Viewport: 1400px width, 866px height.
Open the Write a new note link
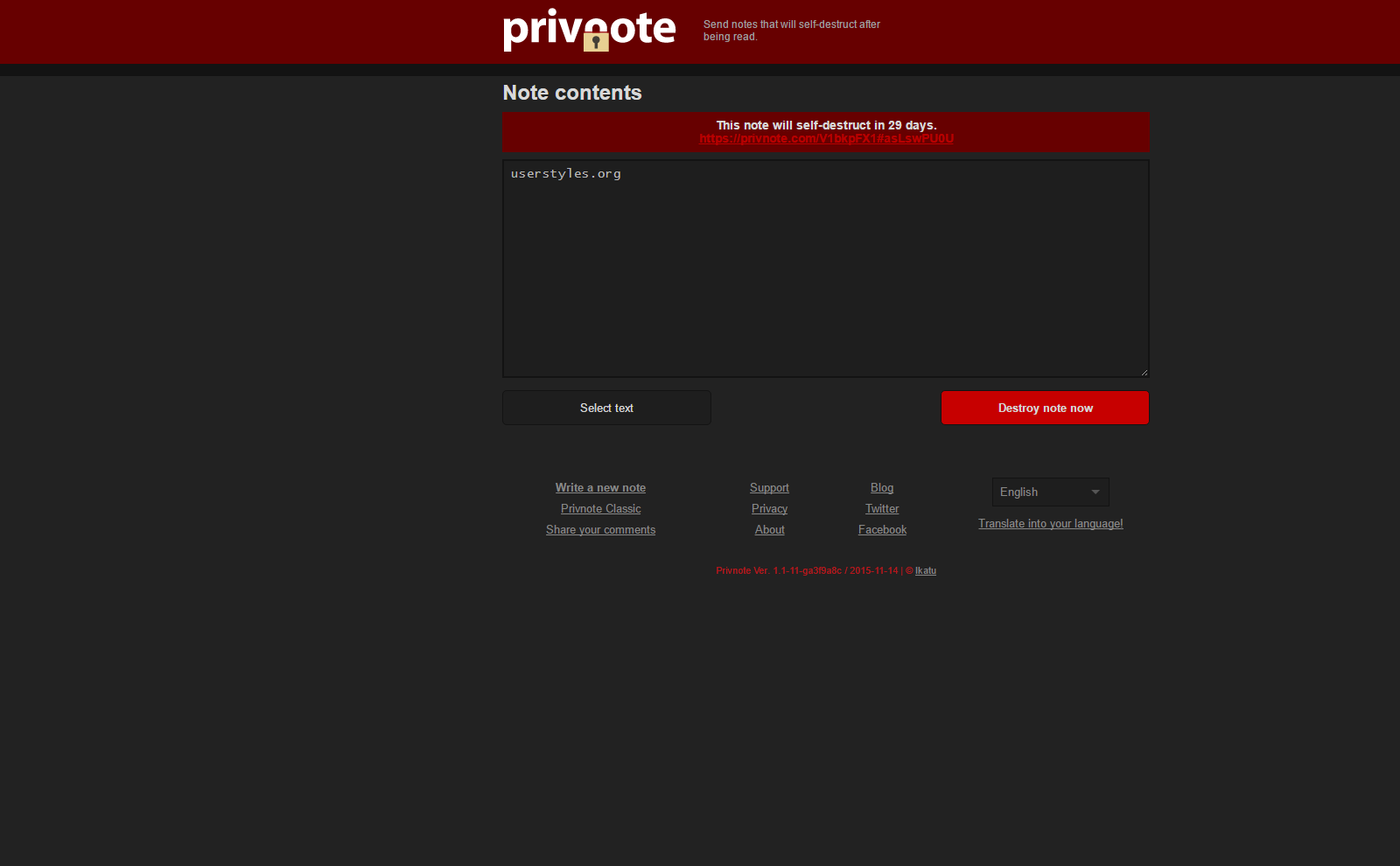(600, 488)
